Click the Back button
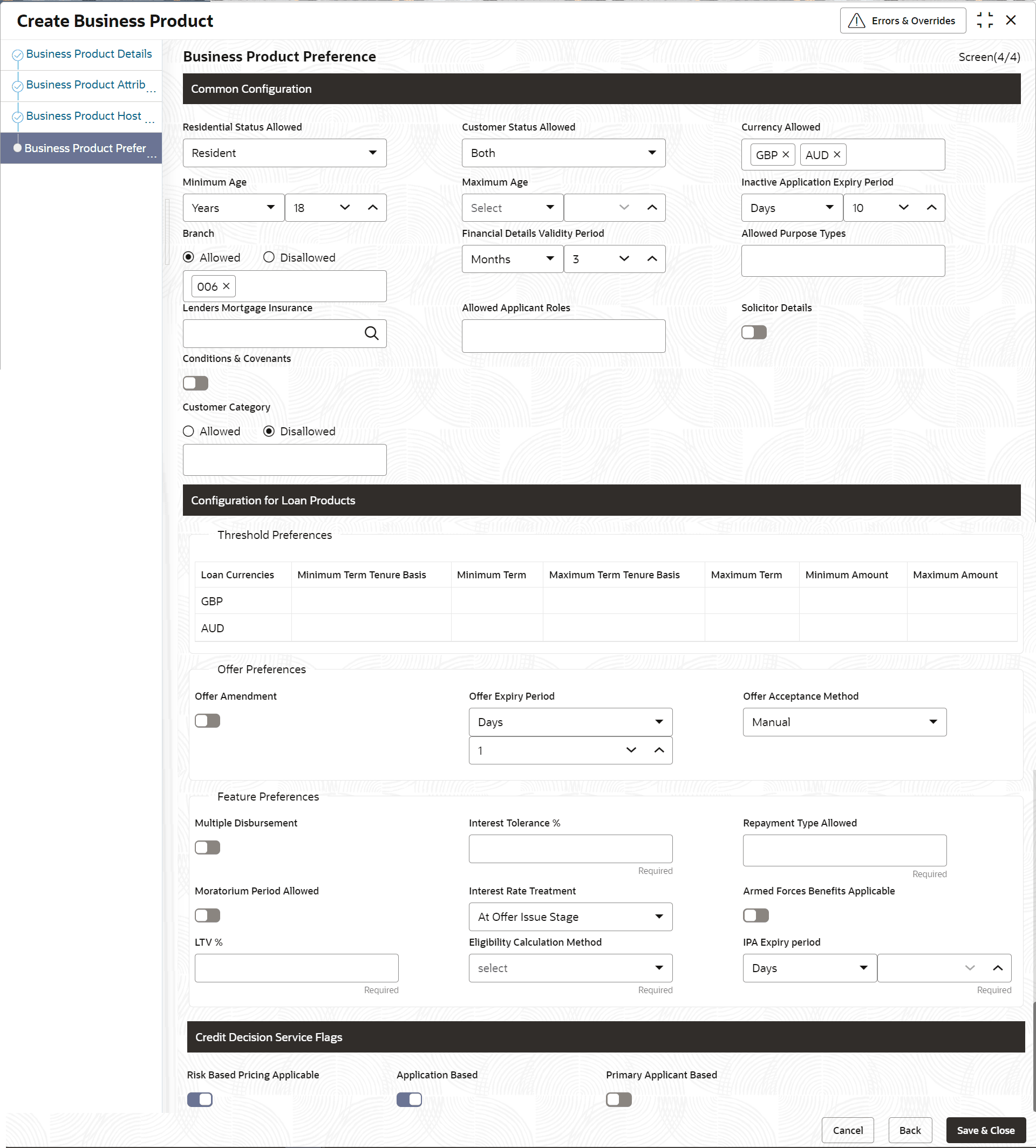Viewport: 1036px width, 1148px height. tap(910, 1130)
